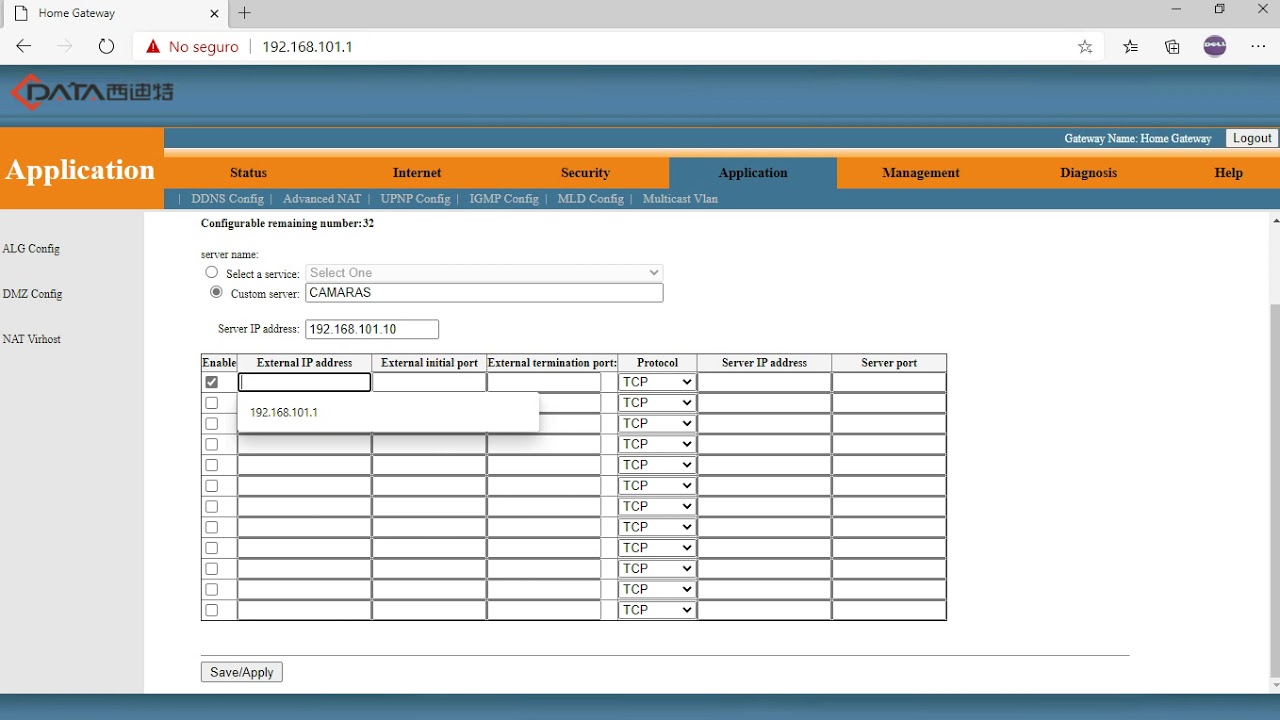Open the third row TCP protocol dropdown
The width and height of the screenshot is (1280, 720).
click(x=656, y=424)
